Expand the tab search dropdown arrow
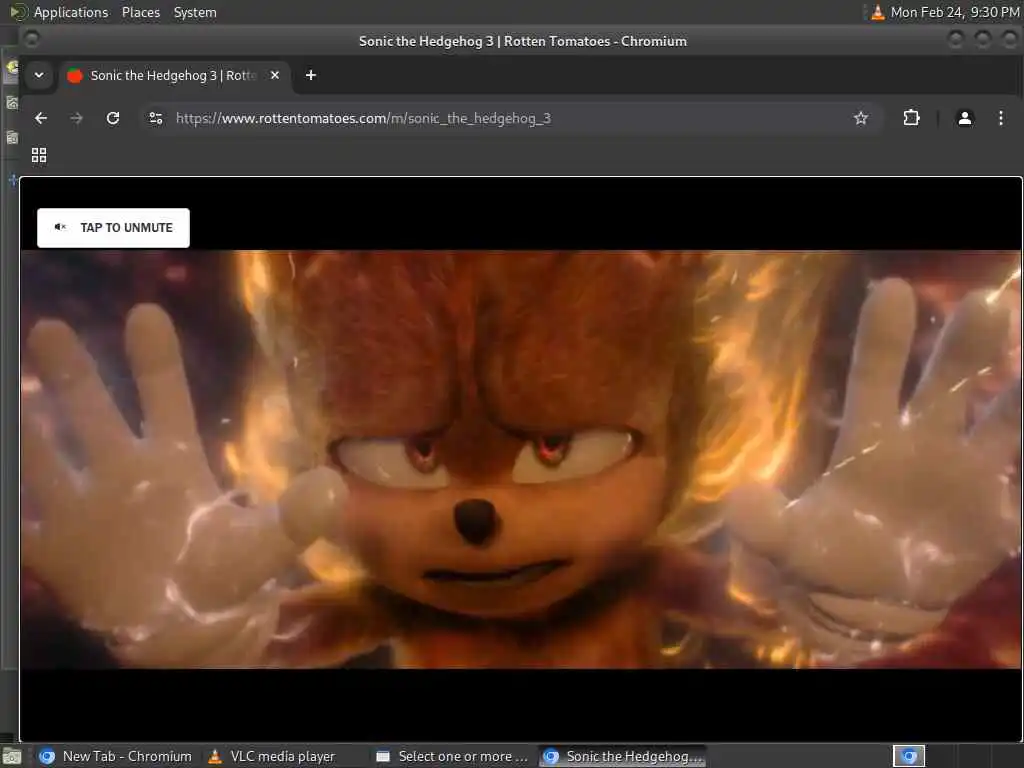Screen dimensions: 1024x768 point(39,75)
